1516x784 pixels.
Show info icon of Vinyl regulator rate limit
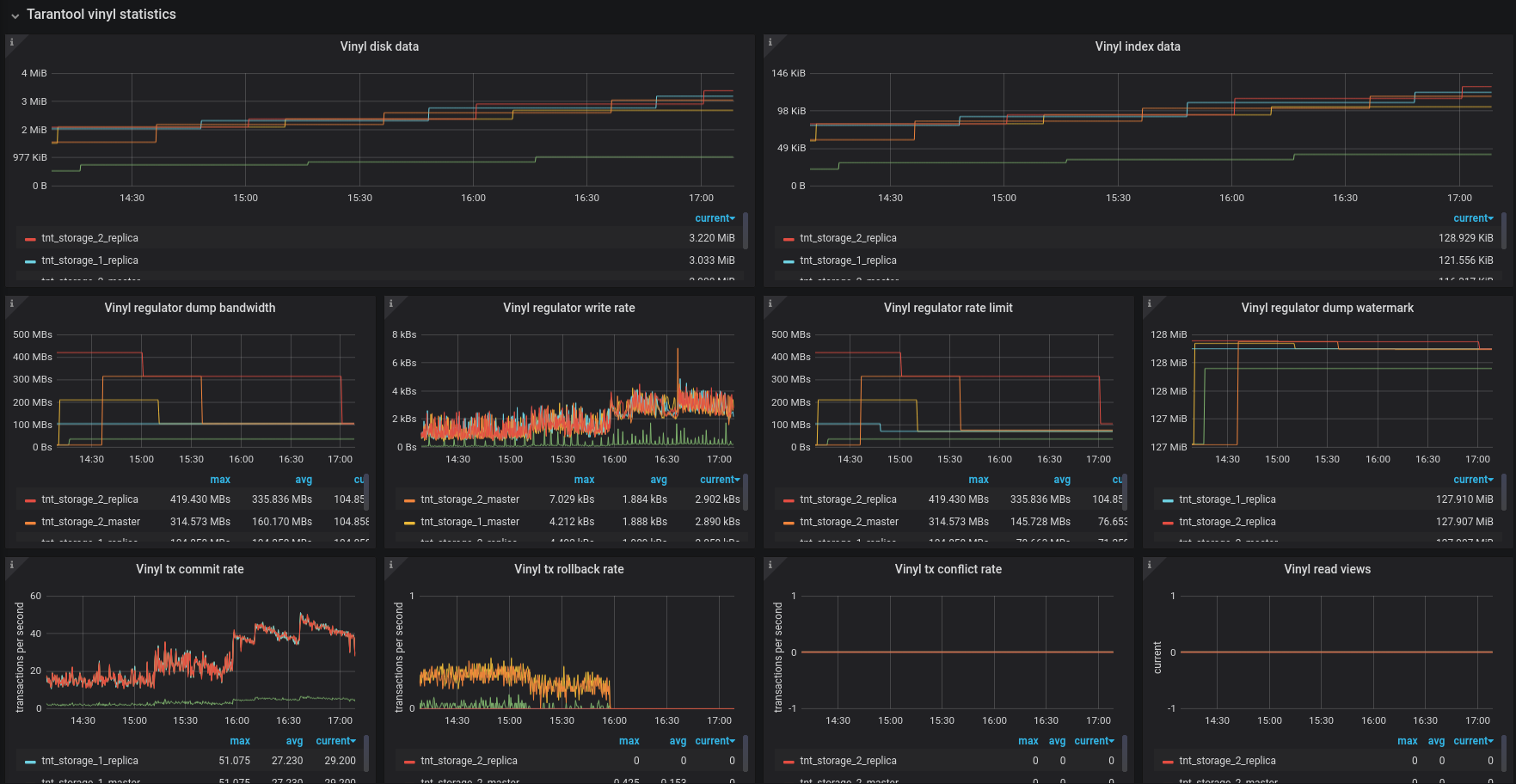coord(770,303)
